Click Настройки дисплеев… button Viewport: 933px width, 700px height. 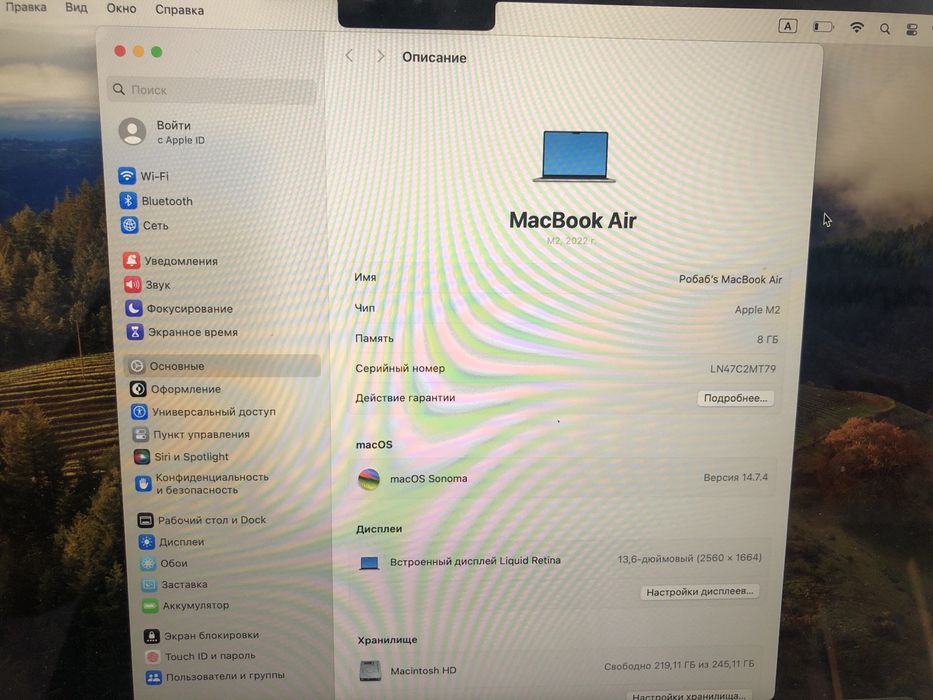[x=700, y=592]
